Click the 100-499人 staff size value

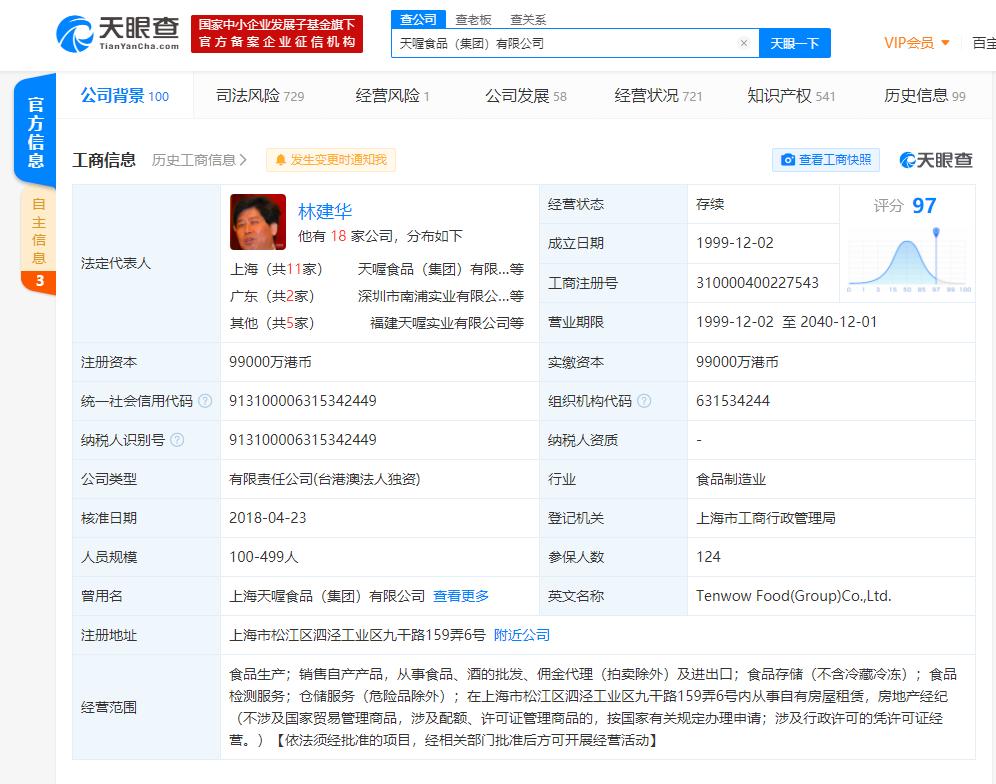[x=264, y=557]
